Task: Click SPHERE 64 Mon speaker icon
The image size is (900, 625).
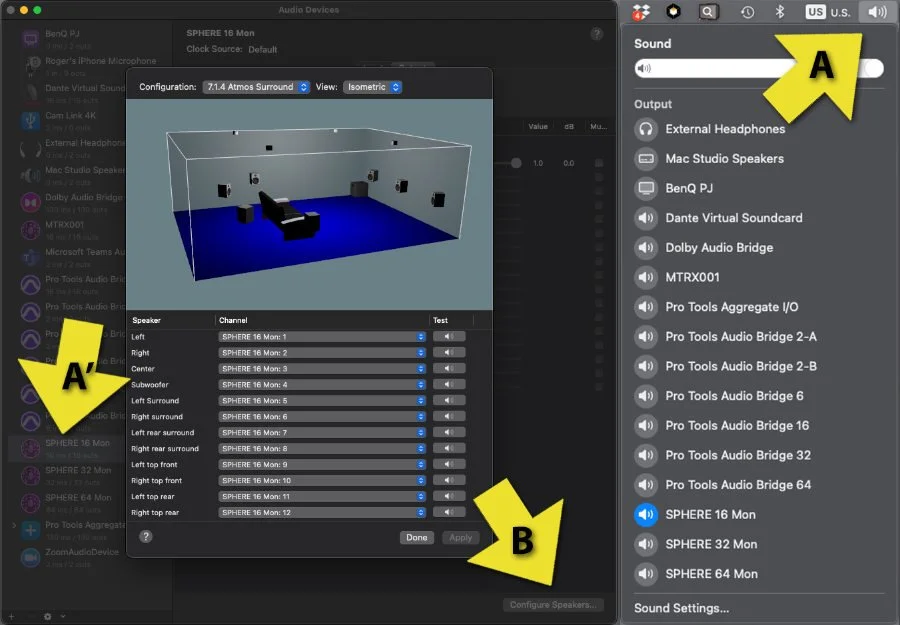Action: point(646,574)
